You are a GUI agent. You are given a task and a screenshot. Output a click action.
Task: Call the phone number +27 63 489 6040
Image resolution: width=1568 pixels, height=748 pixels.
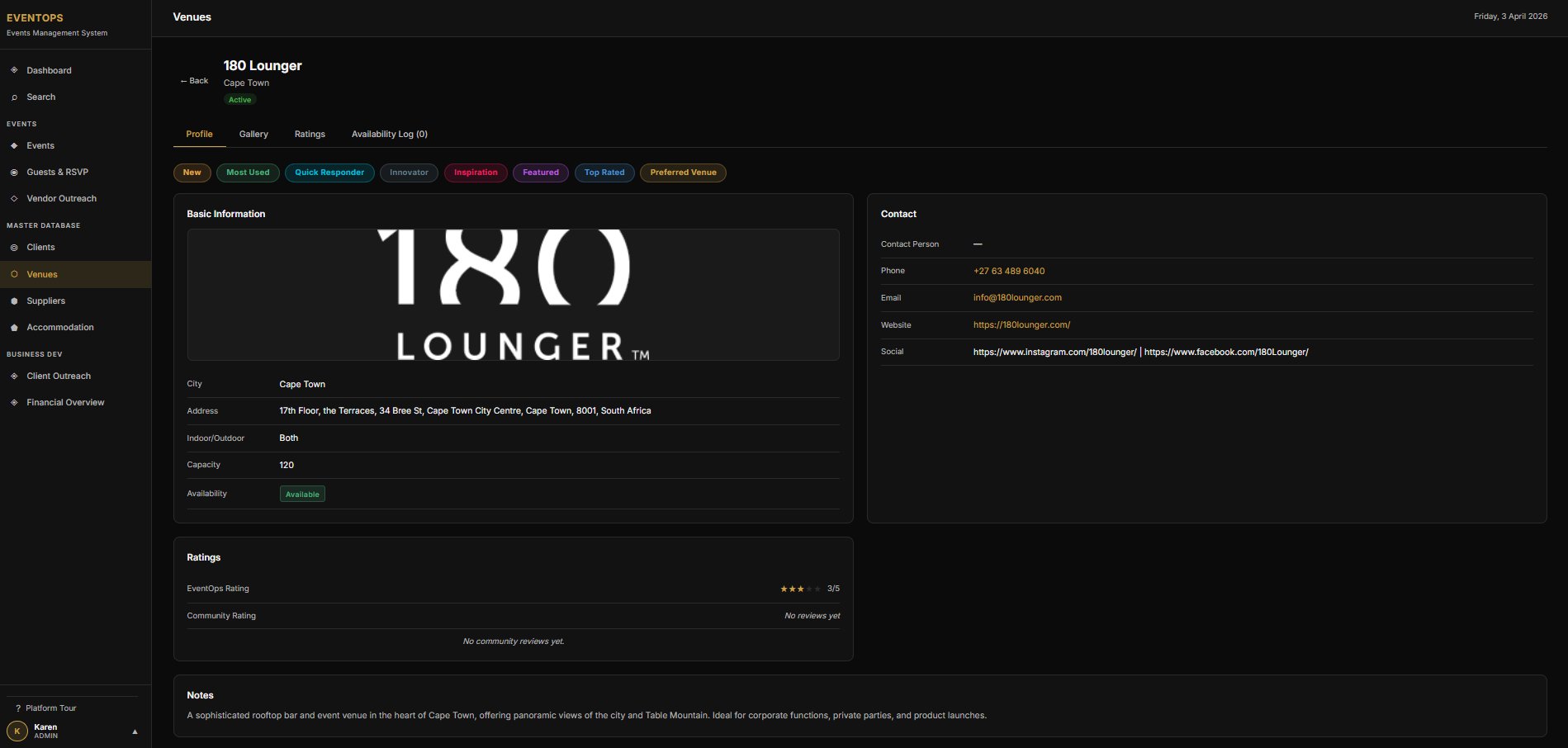pyautogui.click(x=1009, y=271)
